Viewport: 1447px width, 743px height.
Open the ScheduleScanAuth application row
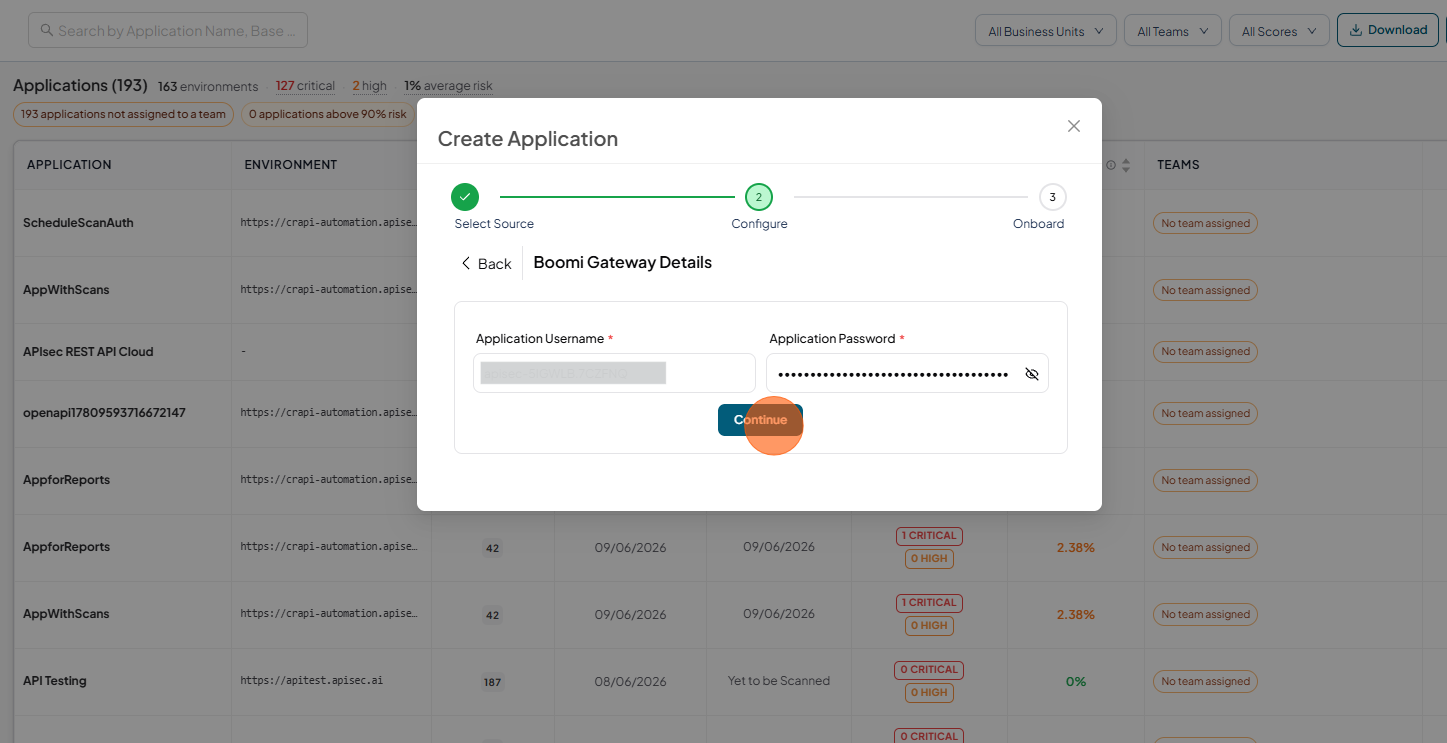(x=78, y=223)
